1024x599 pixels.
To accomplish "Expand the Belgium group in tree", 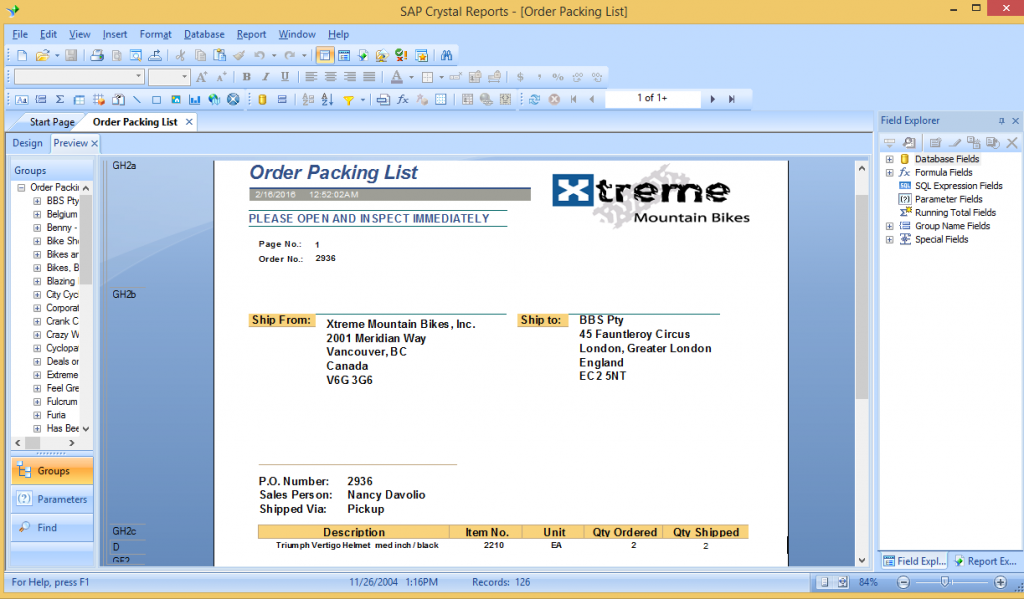I will pos(37,214).
